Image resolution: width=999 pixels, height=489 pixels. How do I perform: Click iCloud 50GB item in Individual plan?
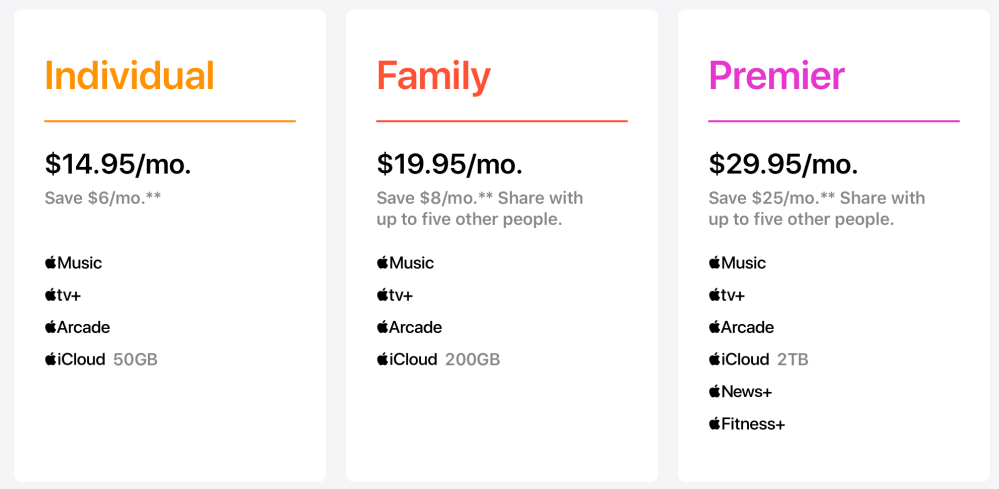[101, 359]
